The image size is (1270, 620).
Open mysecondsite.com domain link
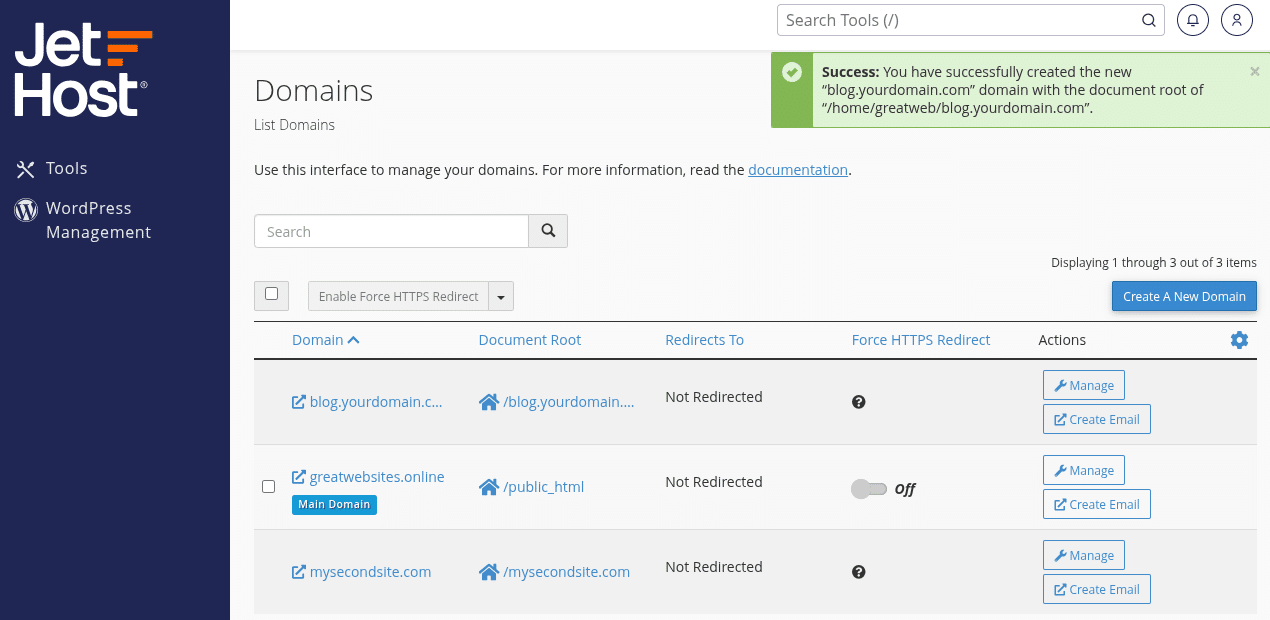(362, 572)
